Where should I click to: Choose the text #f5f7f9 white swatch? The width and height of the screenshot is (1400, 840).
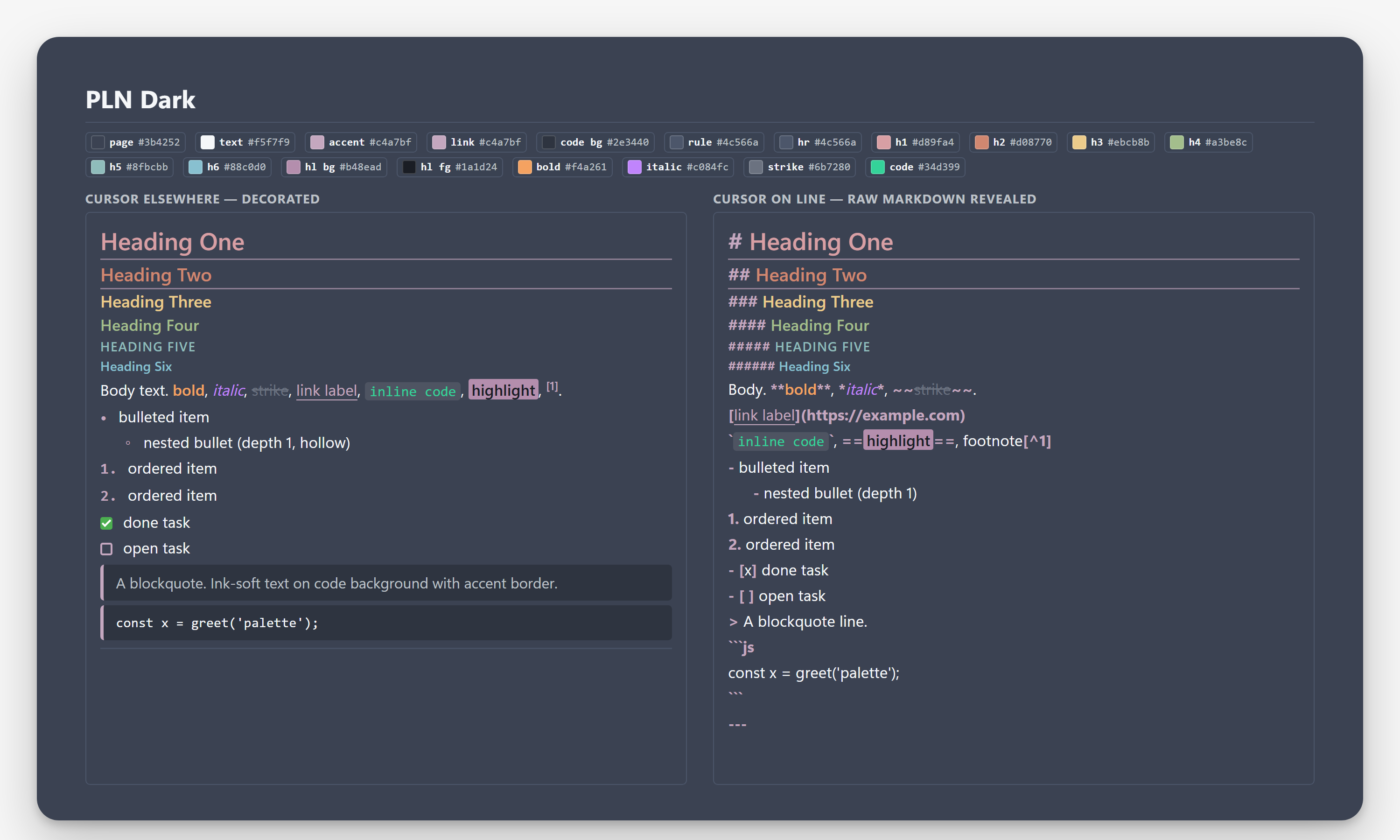(208, 142)
